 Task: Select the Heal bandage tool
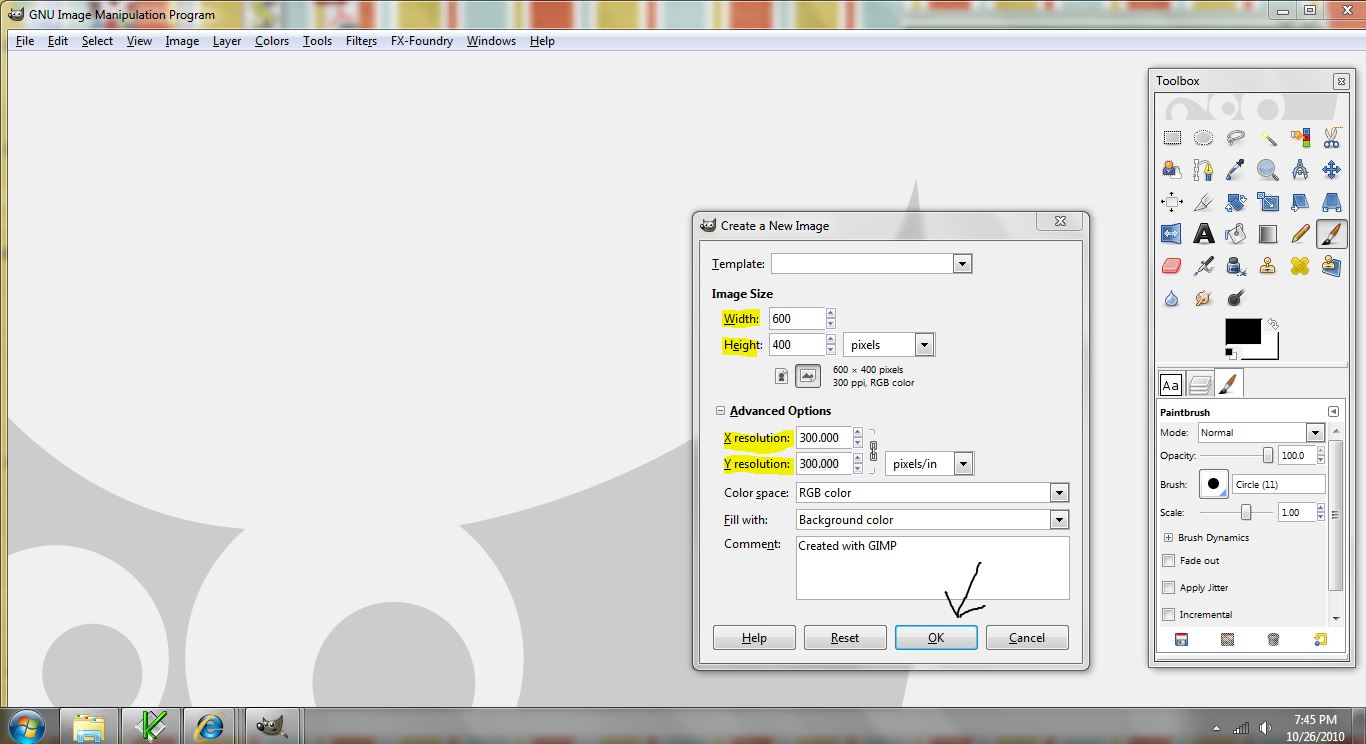point(1300,266)
